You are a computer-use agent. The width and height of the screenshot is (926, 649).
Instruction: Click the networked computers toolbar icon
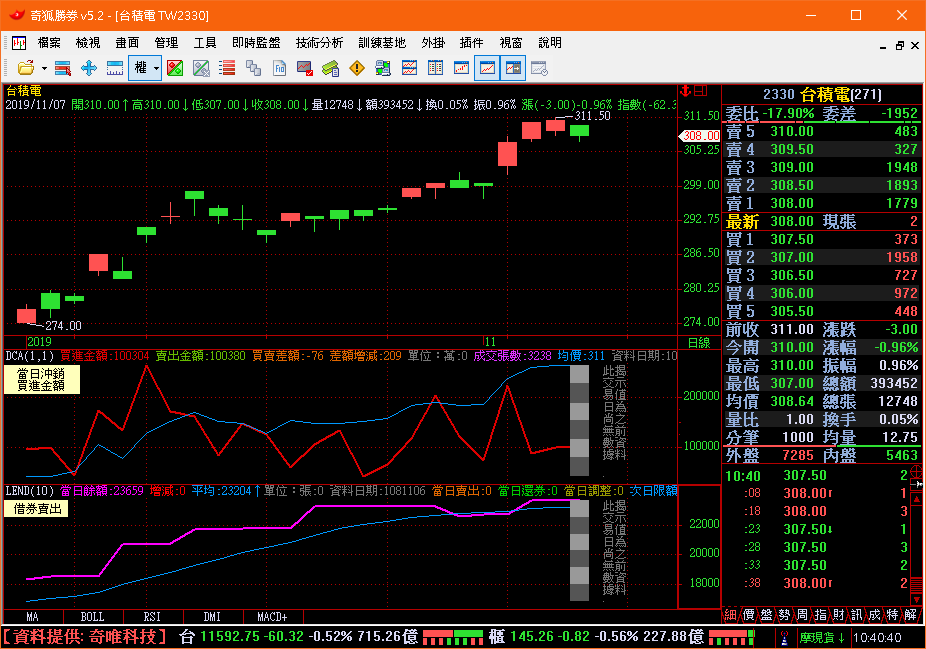tap(383, 68)
